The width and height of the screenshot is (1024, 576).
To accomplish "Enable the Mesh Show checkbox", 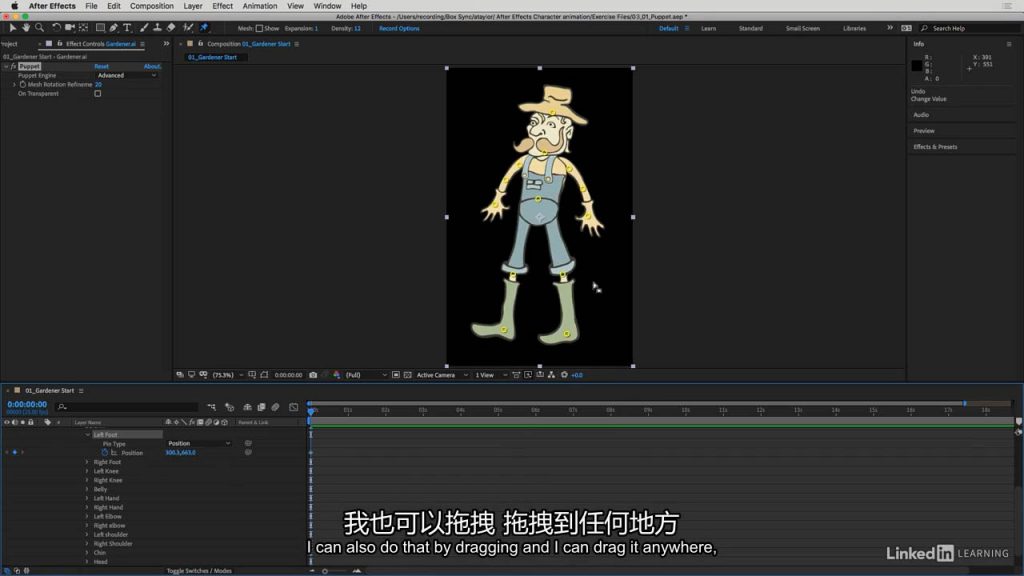I will (x=259, y=28).
